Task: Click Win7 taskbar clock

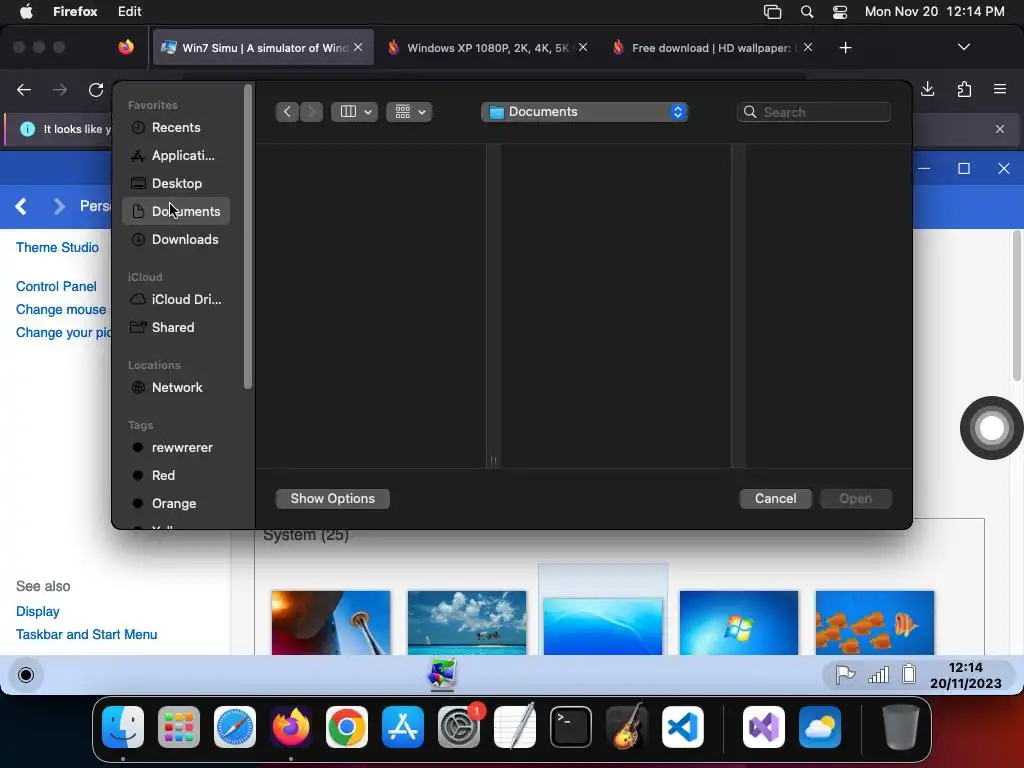Action: point(966,675)
